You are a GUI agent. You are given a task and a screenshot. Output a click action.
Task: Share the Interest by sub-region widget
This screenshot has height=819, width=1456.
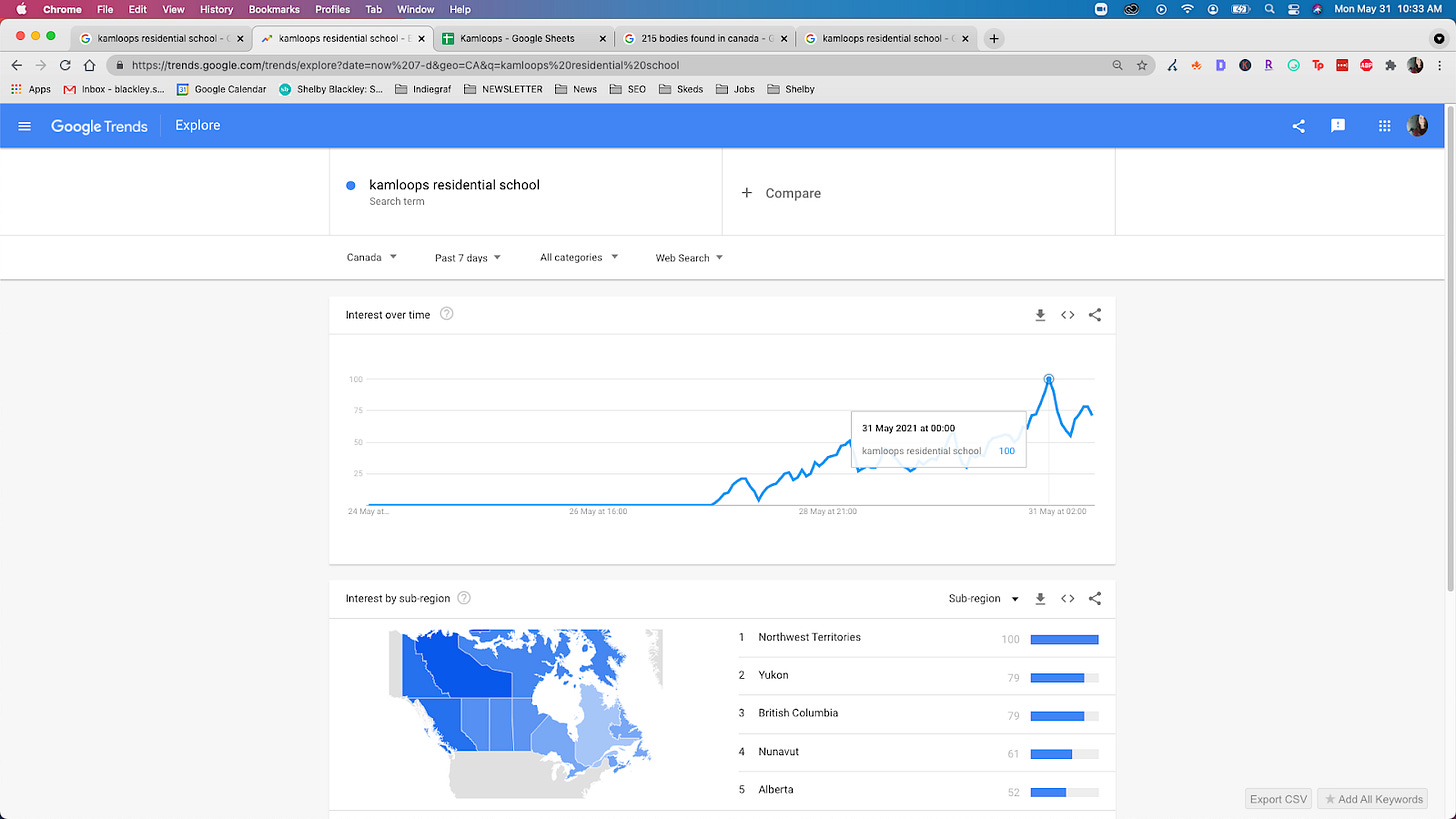pos(1095,599)
